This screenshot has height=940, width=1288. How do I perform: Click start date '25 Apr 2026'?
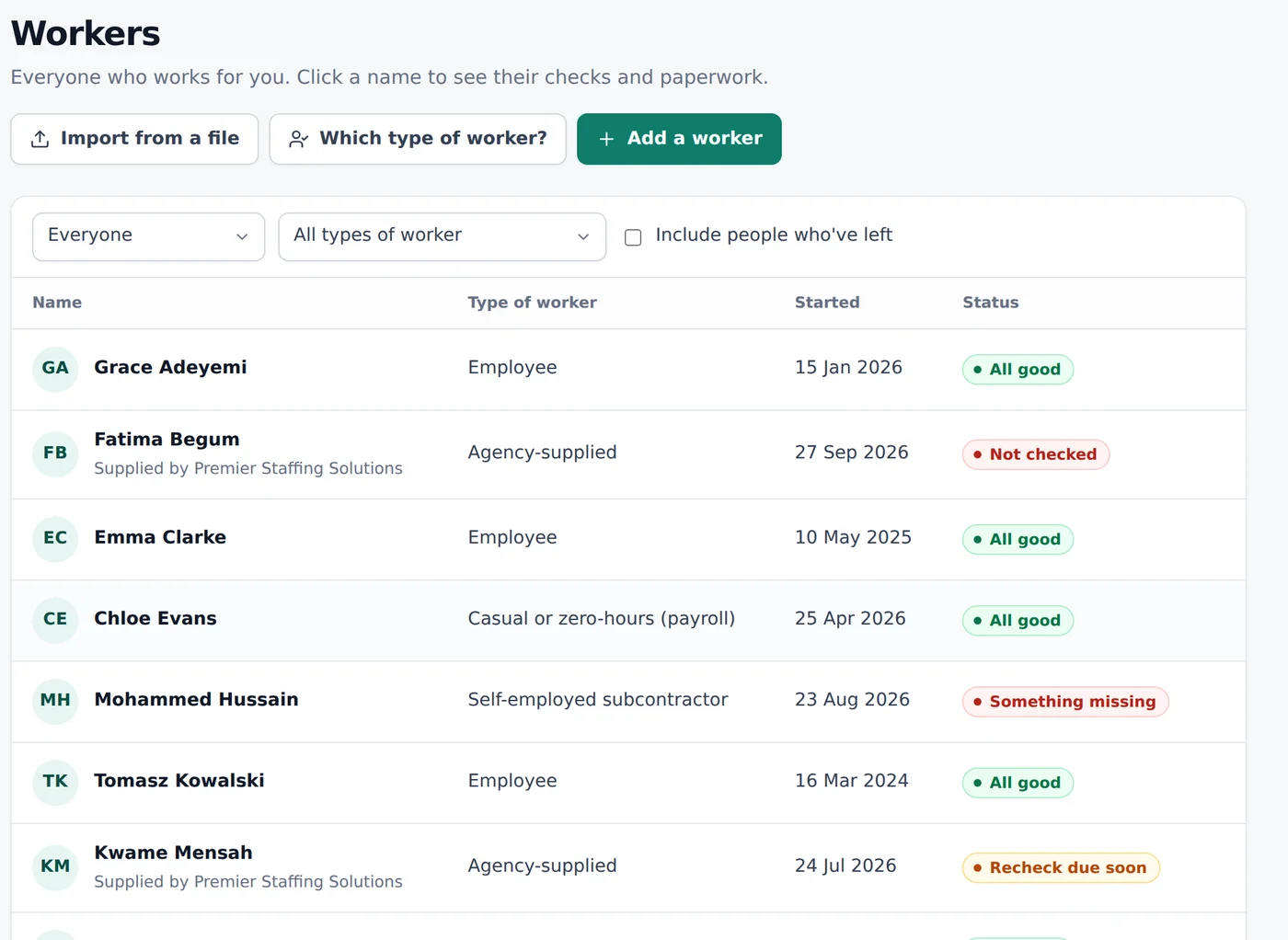850,618
